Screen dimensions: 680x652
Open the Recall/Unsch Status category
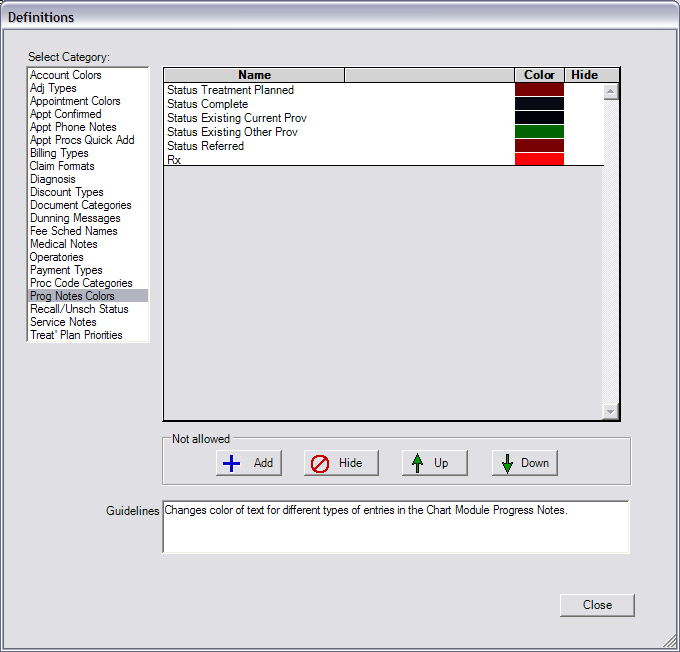coord(79,309)
